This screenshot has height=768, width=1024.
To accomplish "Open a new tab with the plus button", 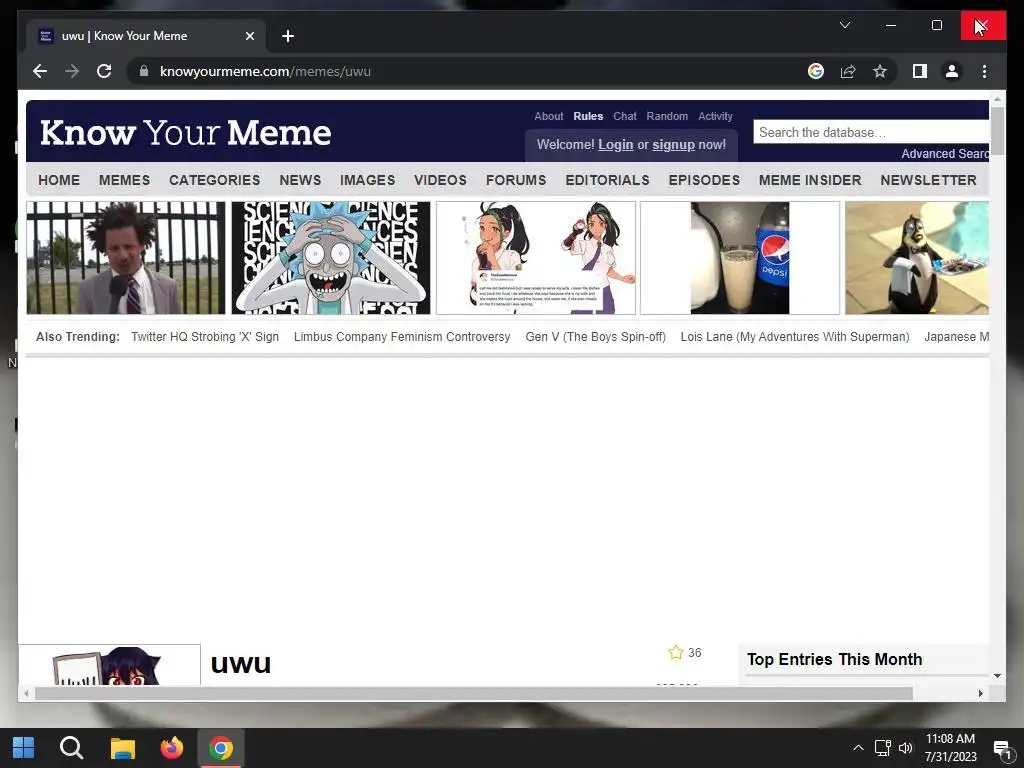I will [287, 36].
